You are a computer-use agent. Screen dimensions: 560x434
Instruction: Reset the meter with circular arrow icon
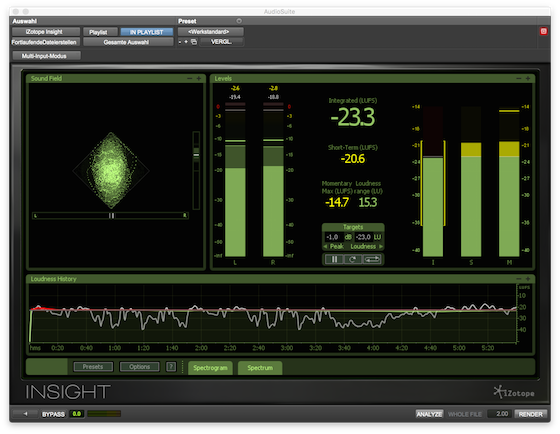coord(353,259)
